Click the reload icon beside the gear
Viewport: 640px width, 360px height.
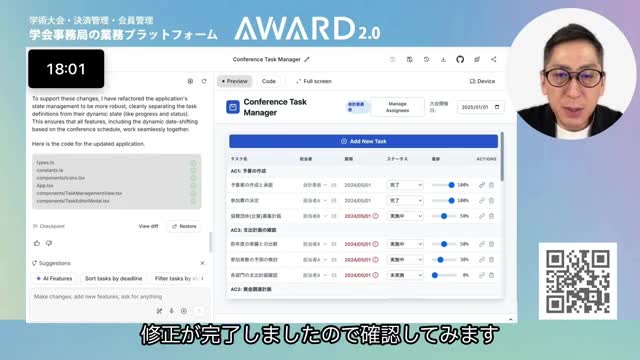tap(204, 81)
